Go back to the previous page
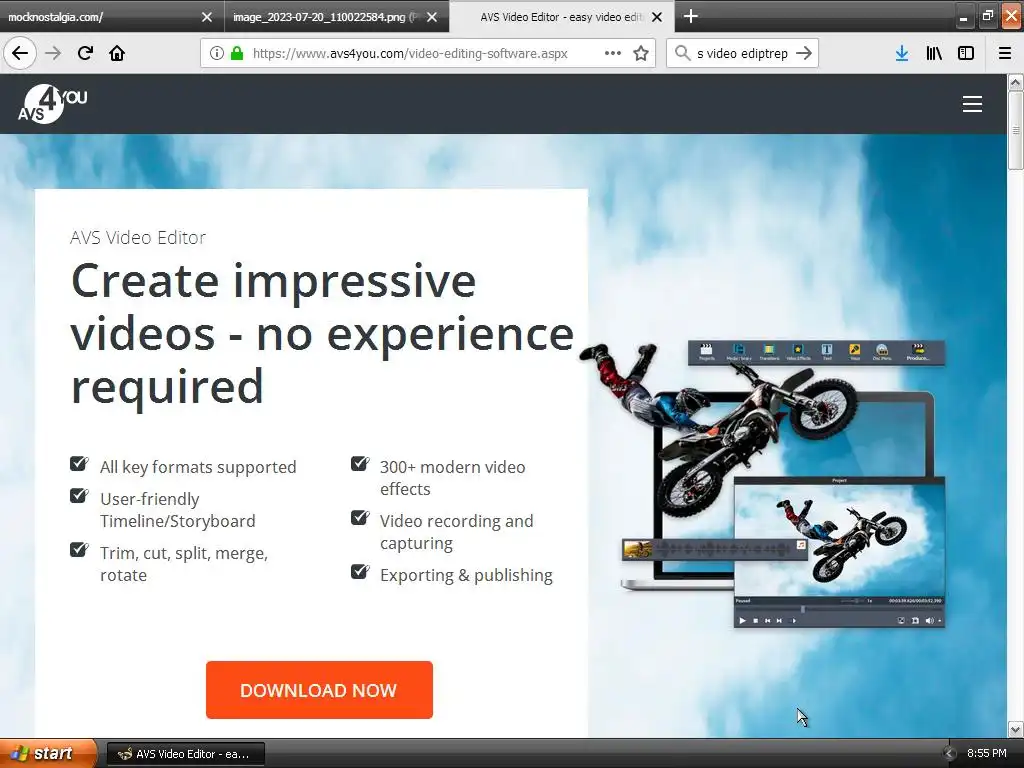1024x768 pixels. [x=20, y=53]
